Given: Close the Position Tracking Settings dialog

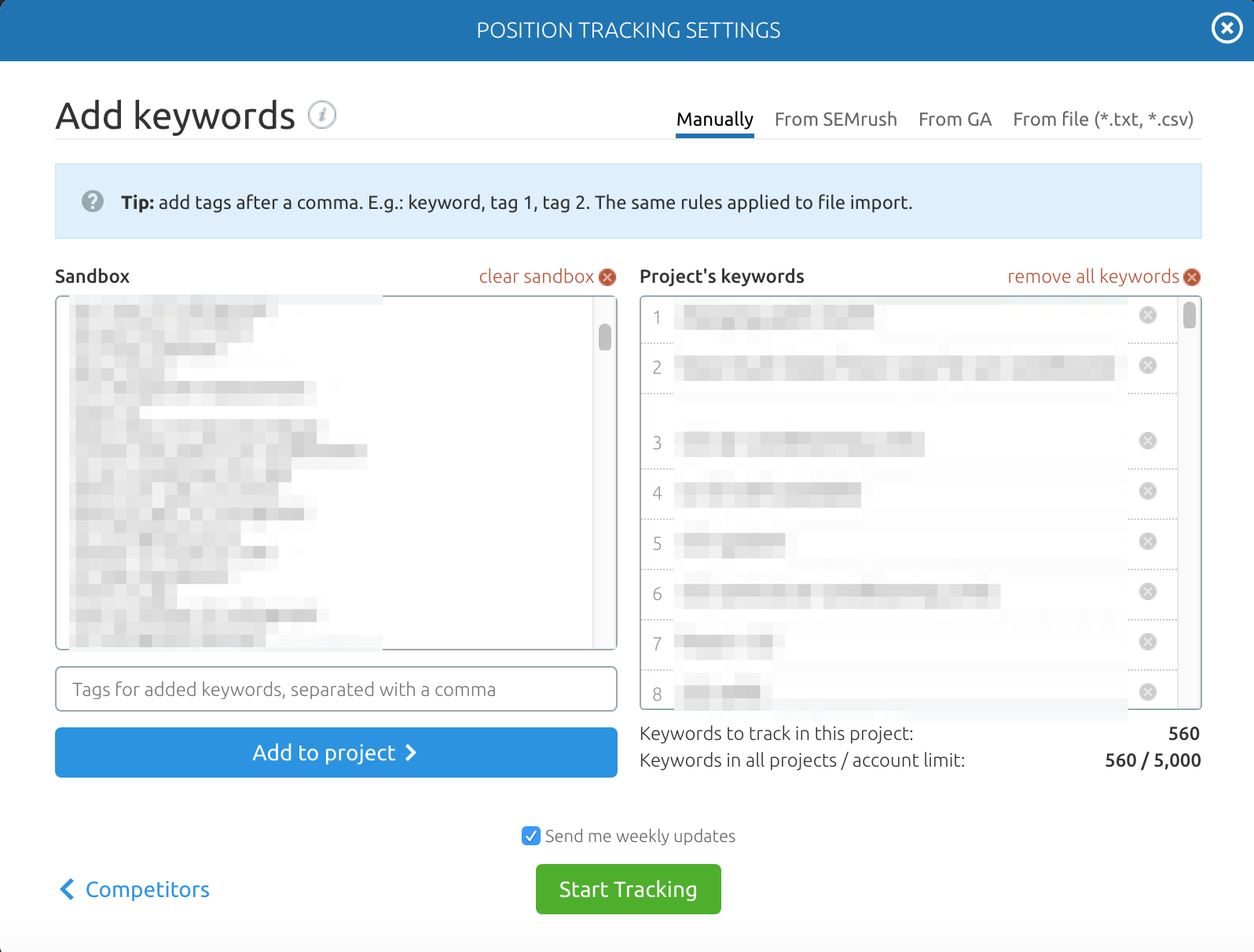Looking at the screenshot, I should click(1226, 29).
